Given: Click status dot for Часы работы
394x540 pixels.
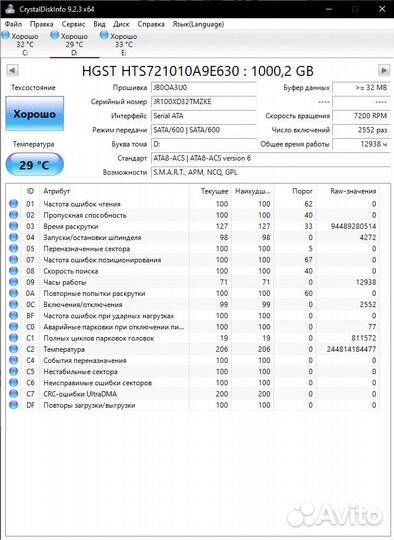Looking at the screenshot, I should (13, 282).
